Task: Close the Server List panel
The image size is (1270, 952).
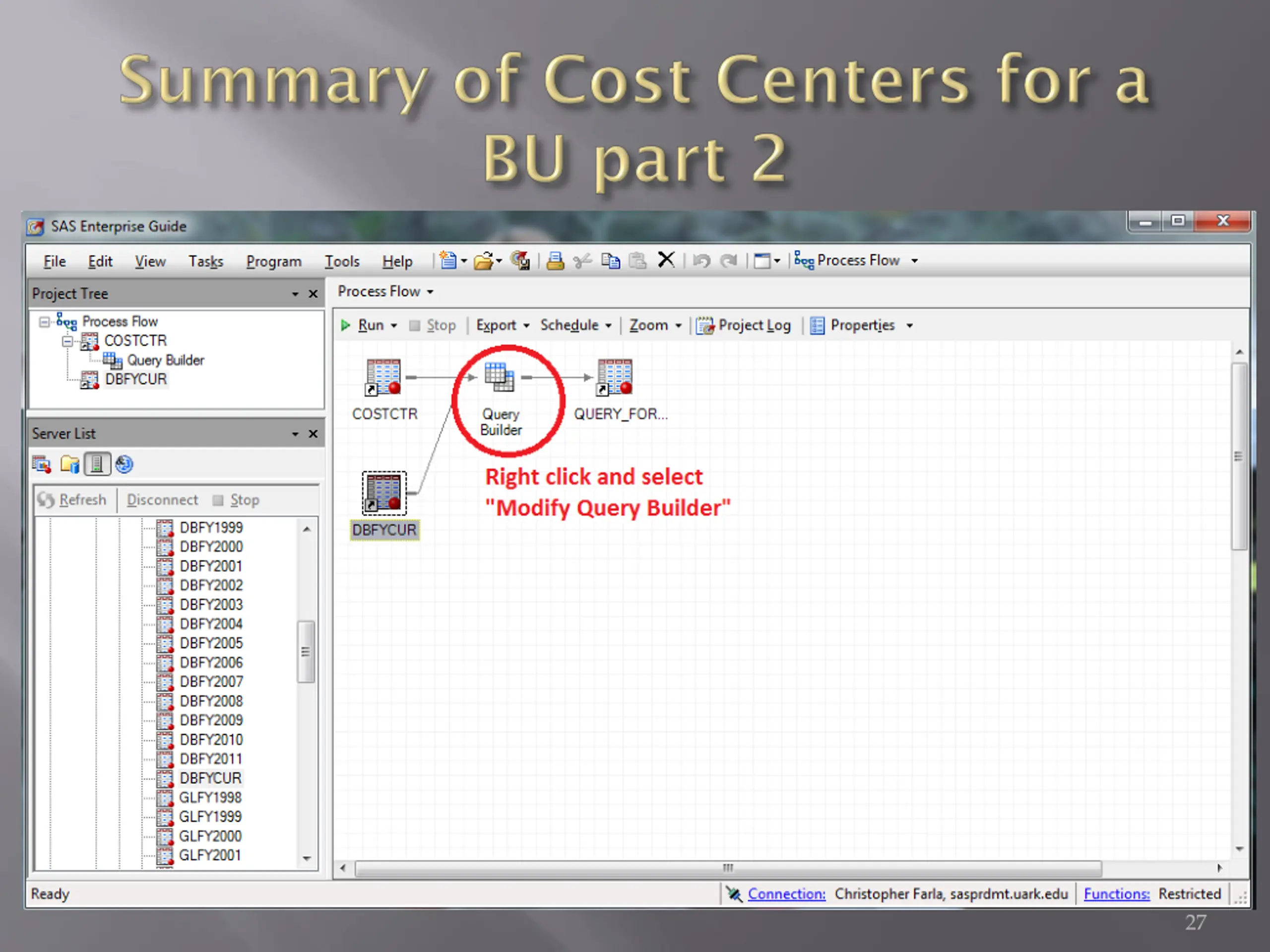Action: click(x=313, y=434)
